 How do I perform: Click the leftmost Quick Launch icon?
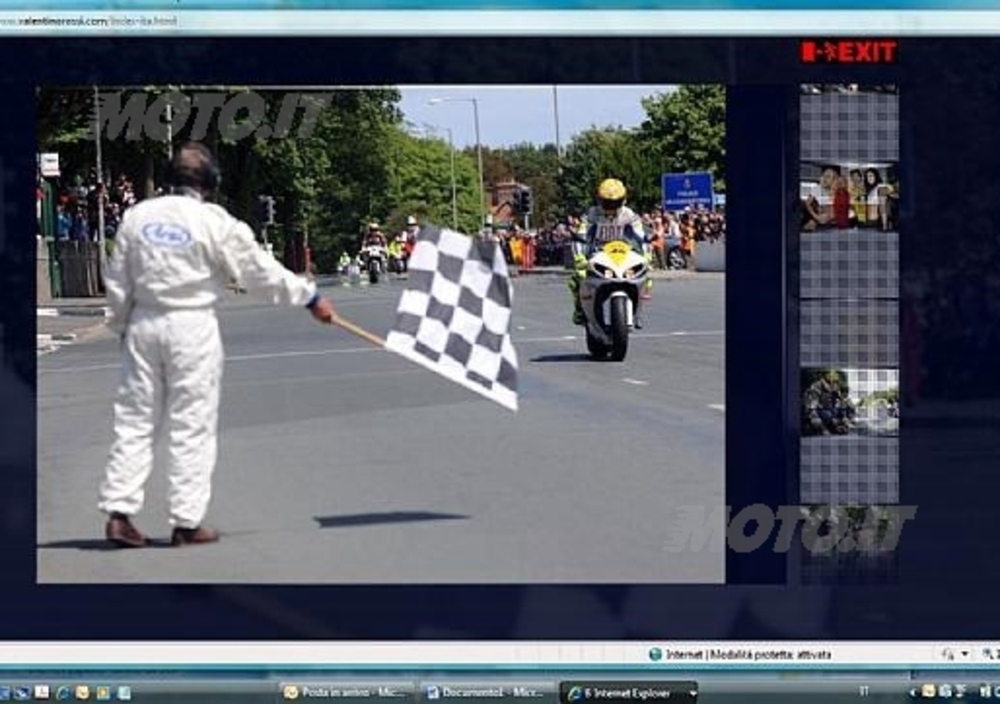click(x=4, y=692)
